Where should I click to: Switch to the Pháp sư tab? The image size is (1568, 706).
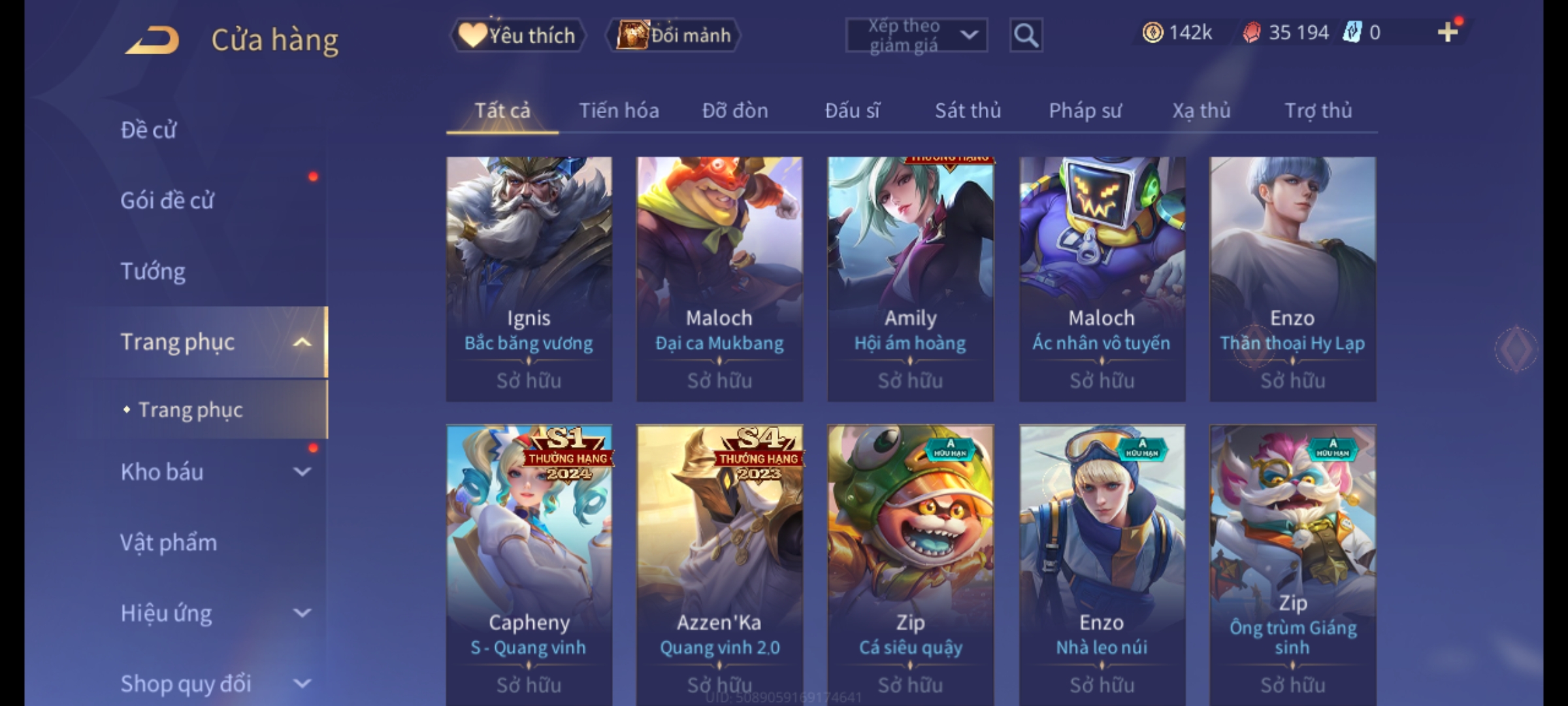coord(1085,110)
